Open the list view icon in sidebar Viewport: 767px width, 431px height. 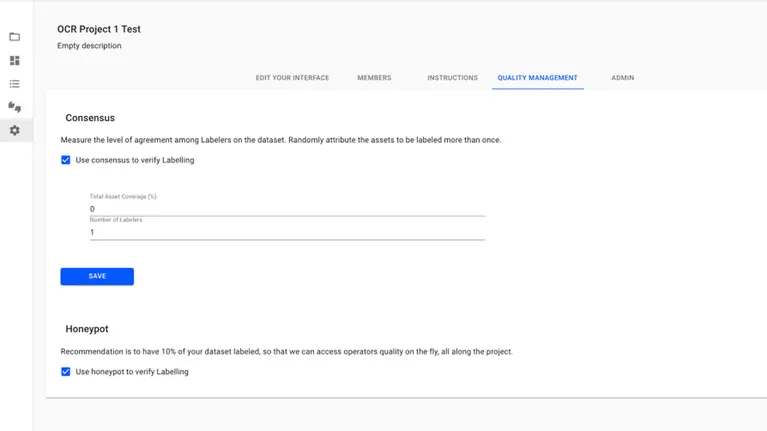click(14, 84)
